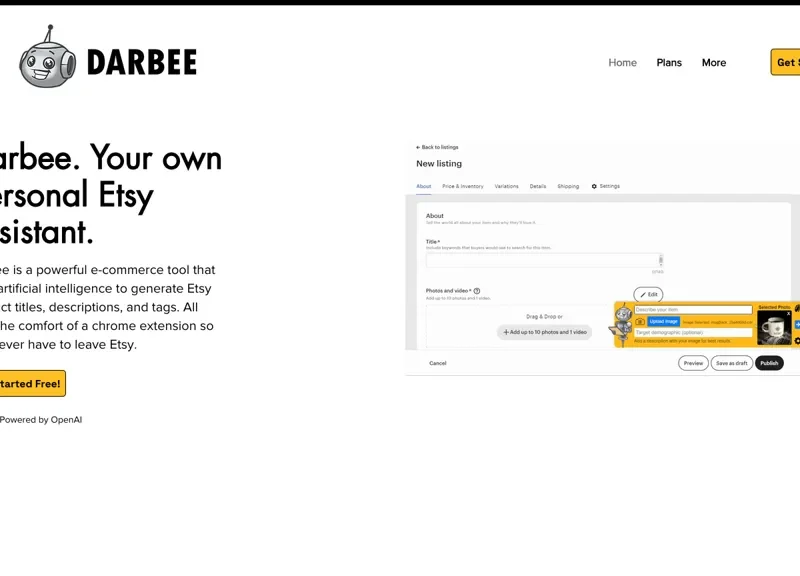Viewport: 800px width, 576px height.
Task: Switch to the Price & Inventory tab
Action: coord(462,186)
